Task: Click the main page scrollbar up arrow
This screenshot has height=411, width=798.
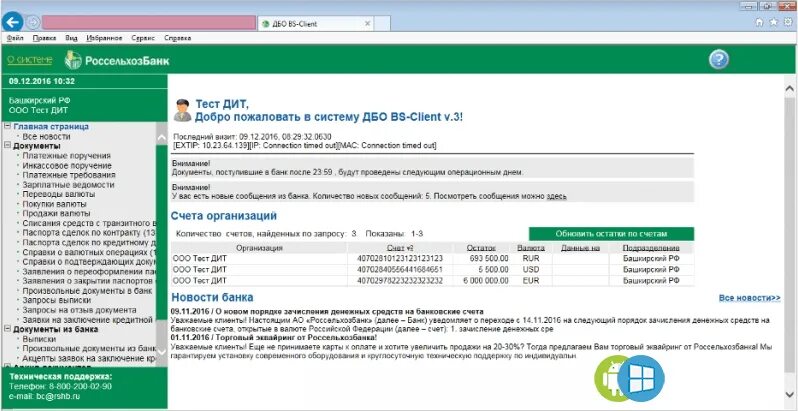Action: pos(789,87)
